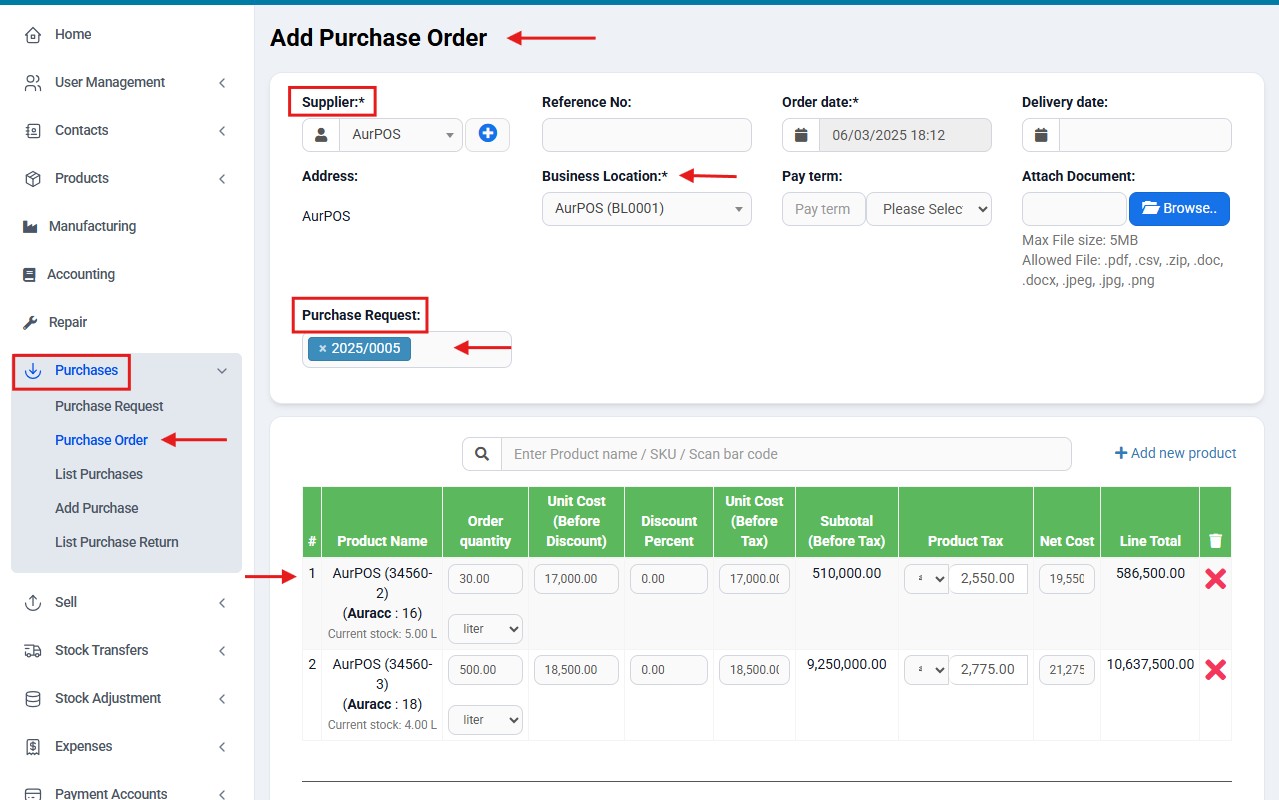
Task: Click the Manufacturing factory icon
Action: (x=30, y=227)
